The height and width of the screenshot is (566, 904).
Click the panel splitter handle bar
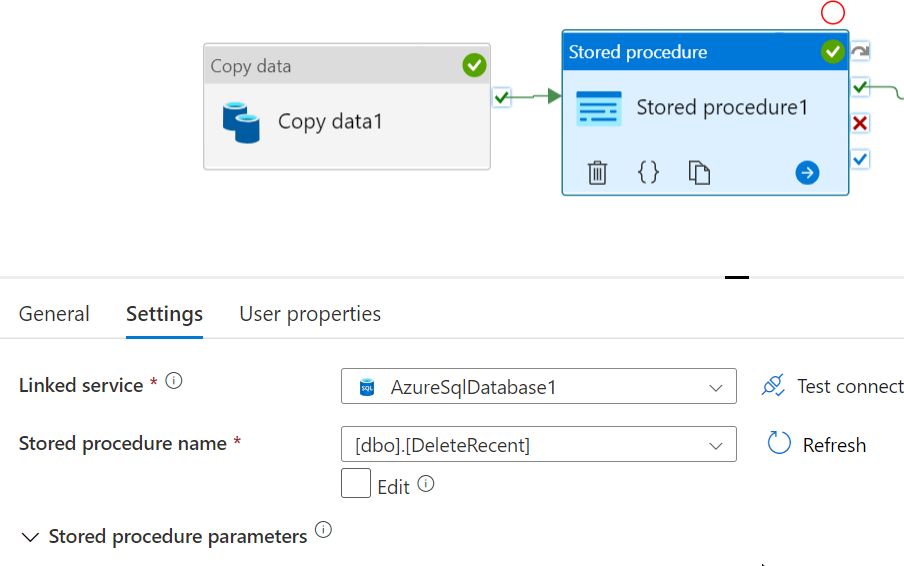(x=737, y=277)
